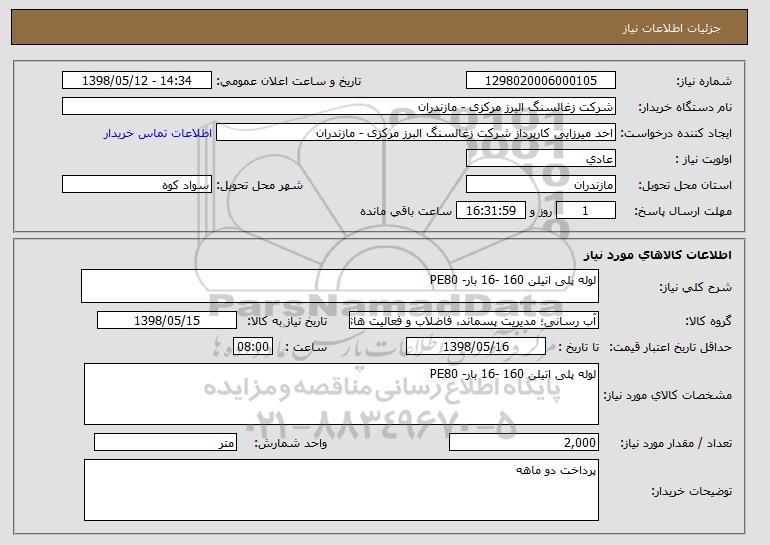The height and width of the screenshot is (545, 770).
Task: Click the delivery city field سواد کوه
Action: [137, 185]
